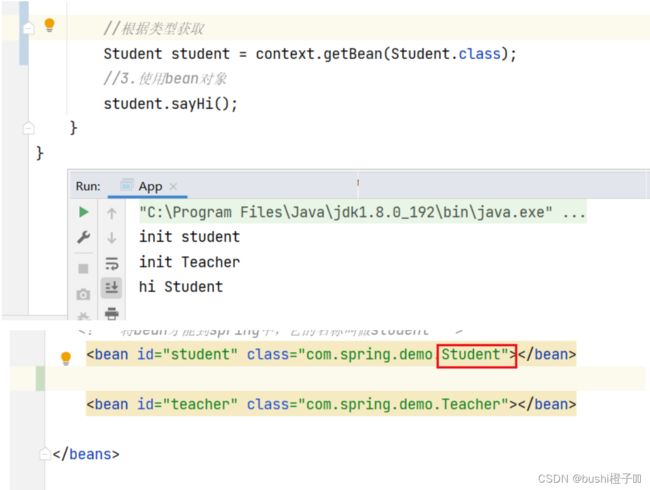Click the lightbulb icon beside student bean line
This screenshot has height=490, width=650.
pos(66,358)
